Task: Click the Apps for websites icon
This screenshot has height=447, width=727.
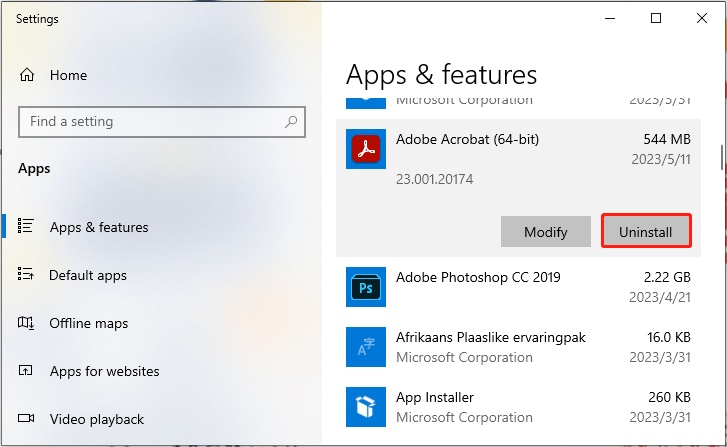Action: click(x=26, y=370)
